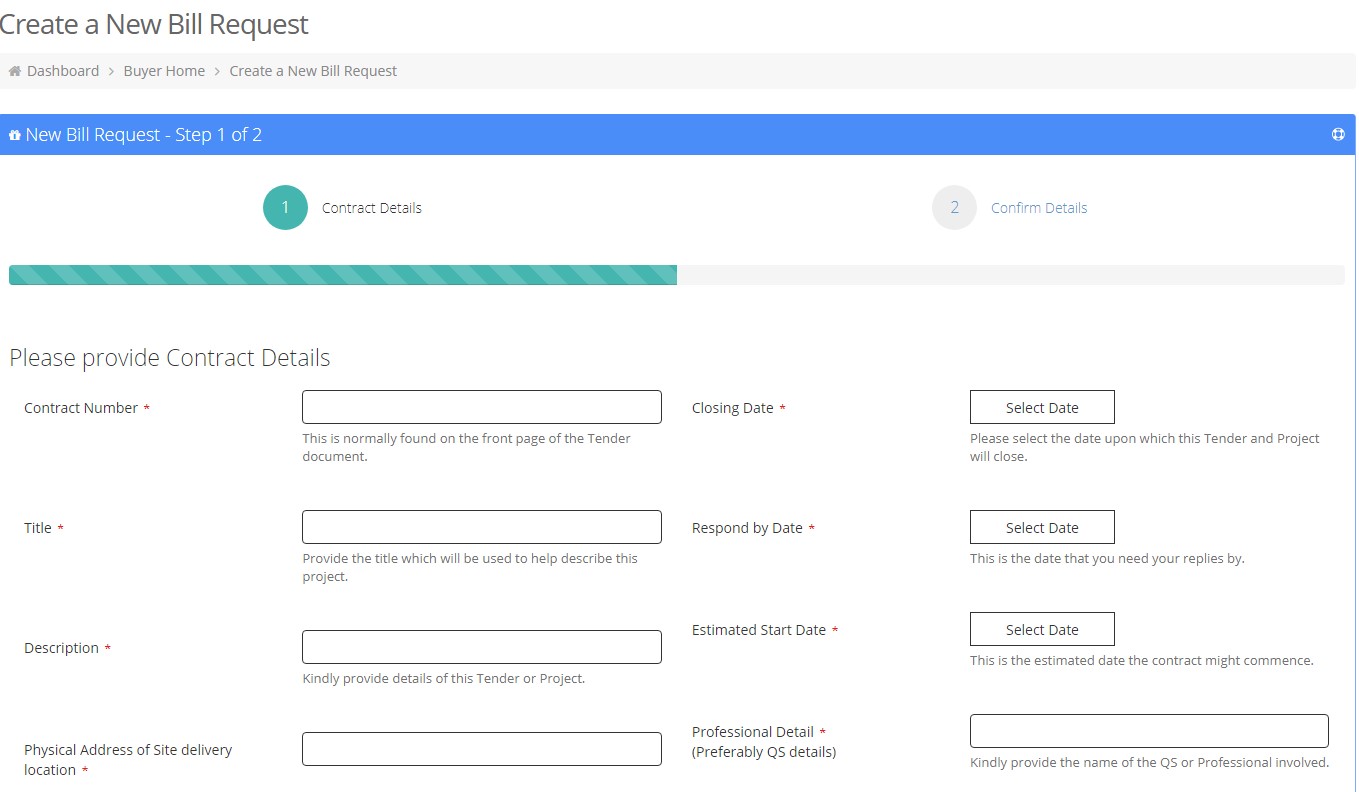Click the 'Create a New Bill Request' page heading

154,24
